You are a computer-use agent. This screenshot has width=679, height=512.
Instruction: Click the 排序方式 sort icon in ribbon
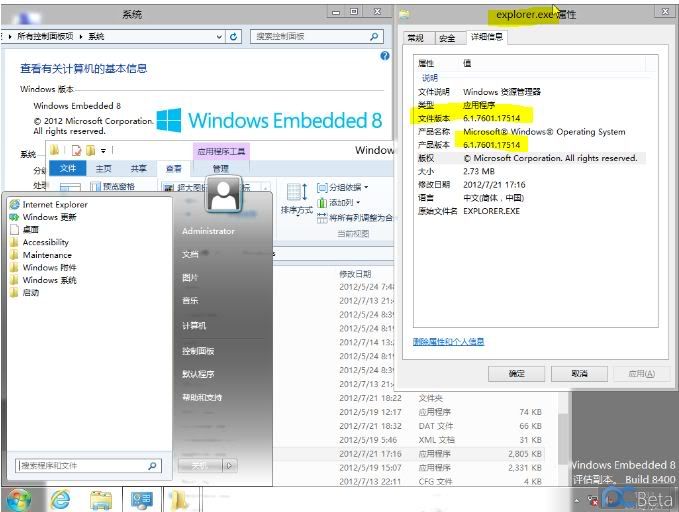(297, 198)
